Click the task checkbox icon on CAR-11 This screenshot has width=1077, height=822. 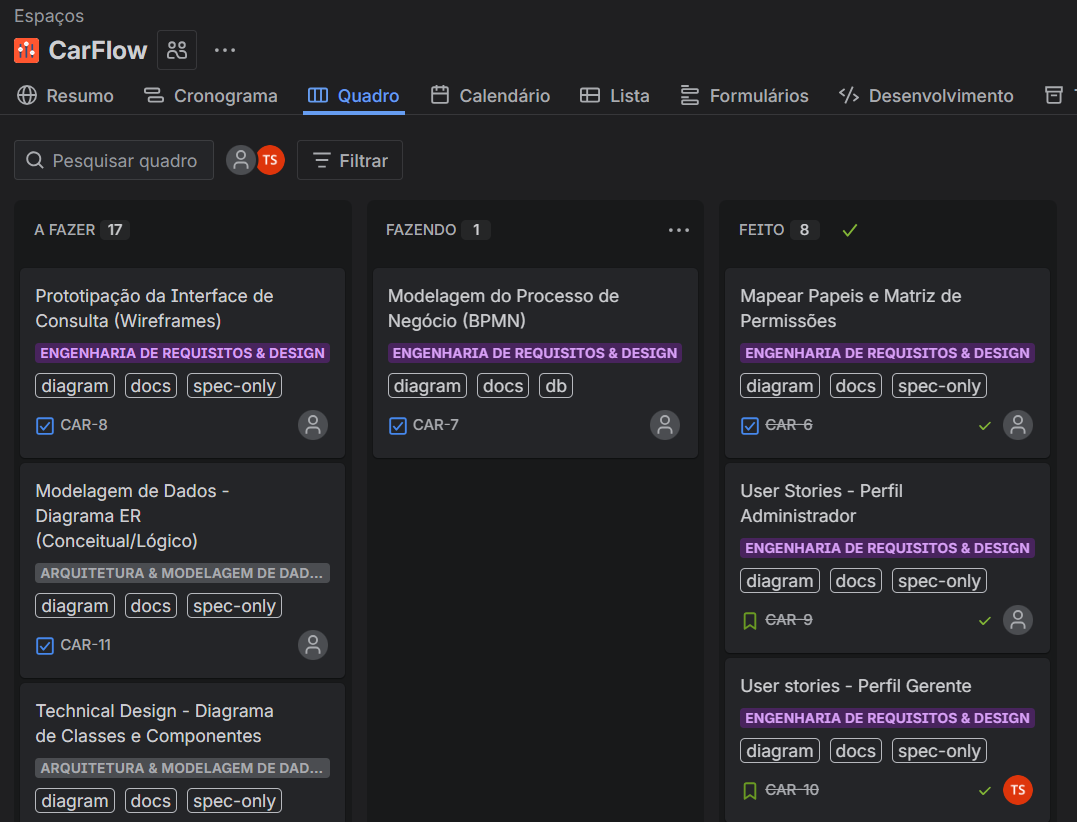(45, 645)
